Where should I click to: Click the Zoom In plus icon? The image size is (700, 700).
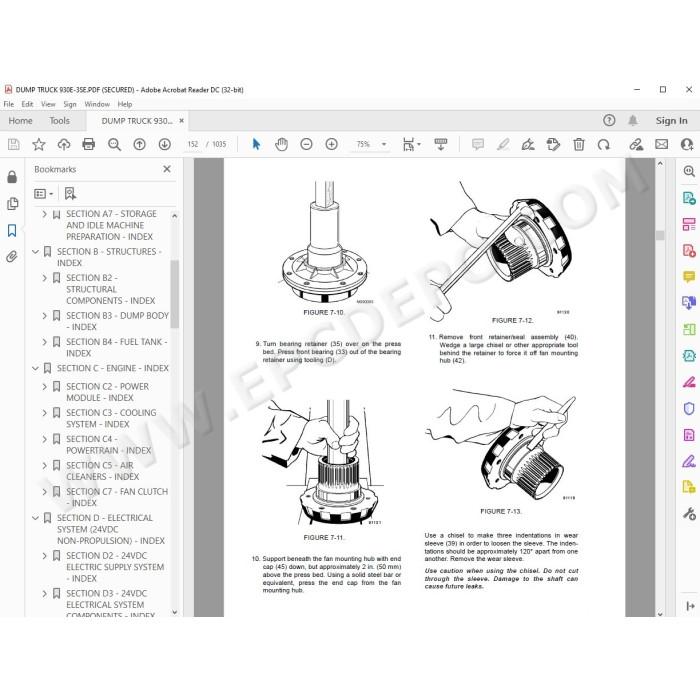tap(331, 144)
